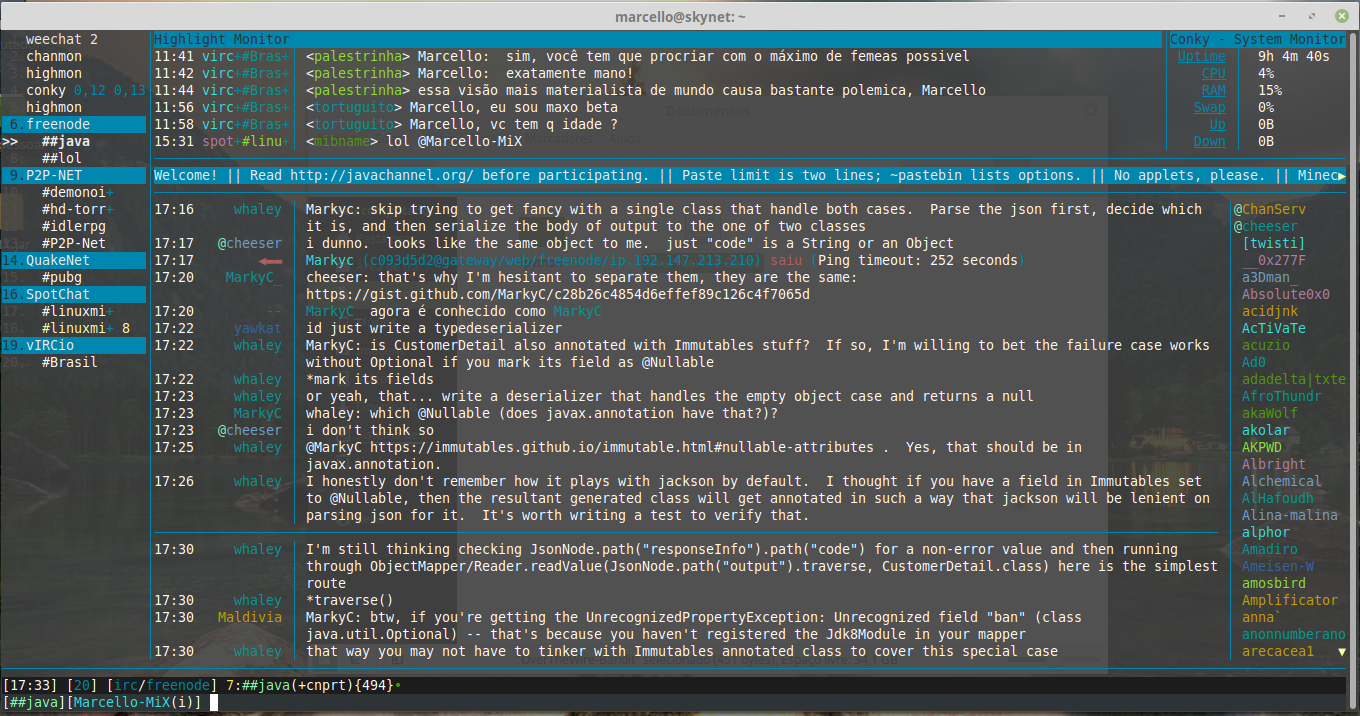Select Alina-malina in the nick list
This screenshot has height=716, width=1360.
(x=1290, y=515)
